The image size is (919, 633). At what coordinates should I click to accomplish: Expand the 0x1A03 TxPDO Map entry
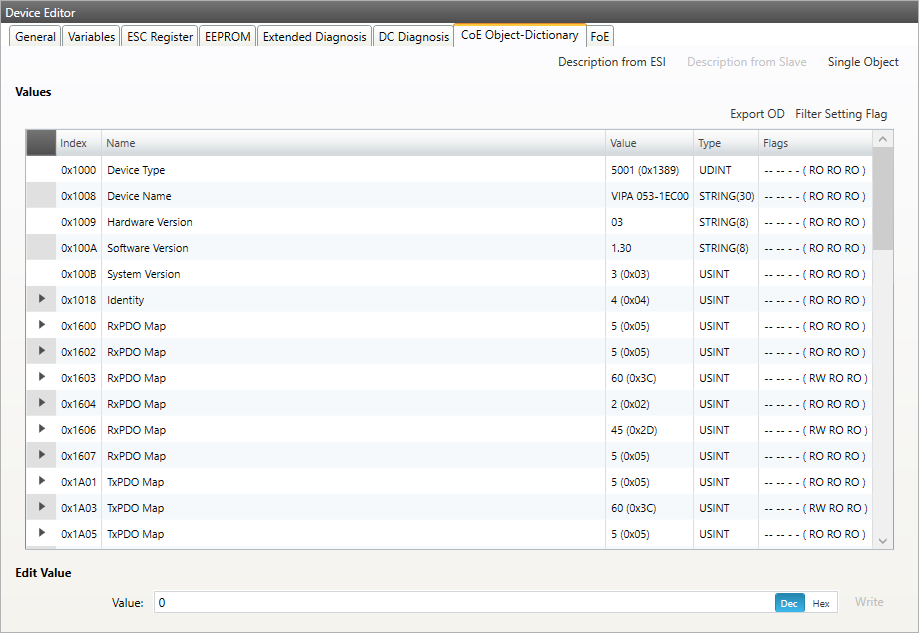click(42, 508)
